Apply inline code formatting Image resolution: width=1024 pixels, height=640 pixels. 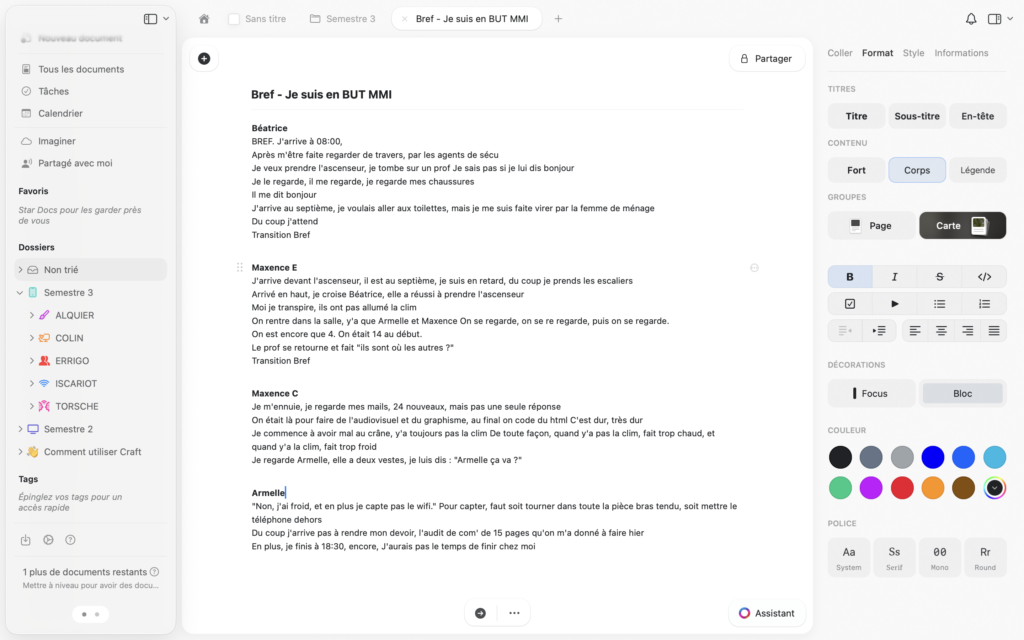click(x=984, y=277)
